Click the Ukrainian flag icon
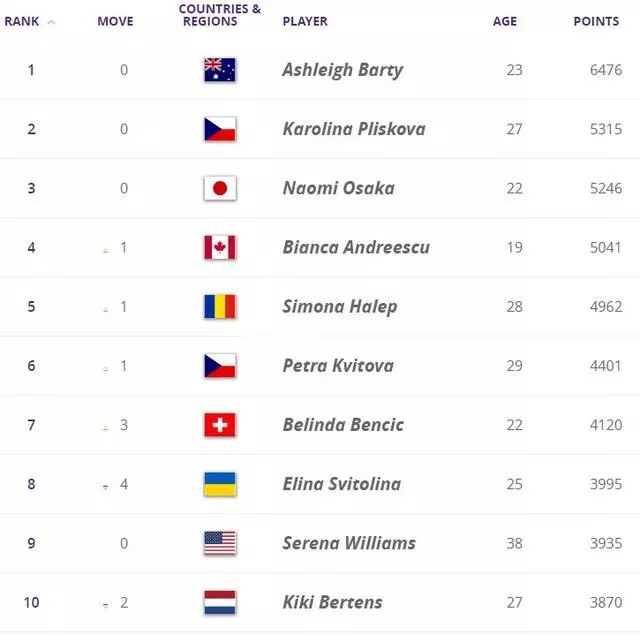 coord(220,484)
